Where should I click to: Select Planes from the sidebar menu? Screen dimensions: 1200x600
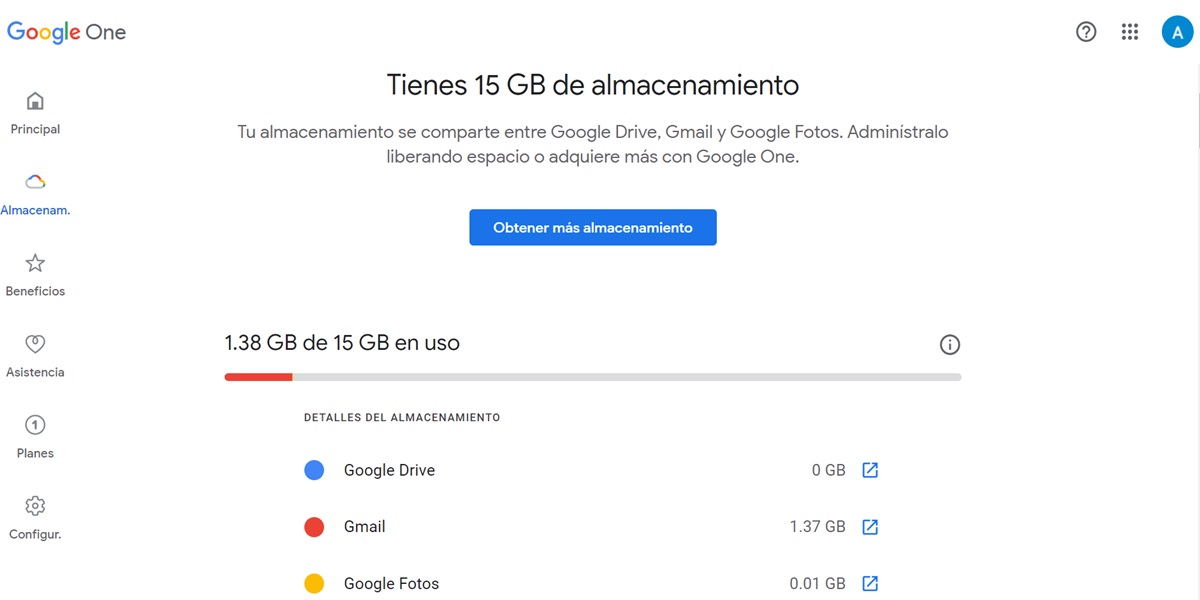pyautogui.click(x=34, y=453)
